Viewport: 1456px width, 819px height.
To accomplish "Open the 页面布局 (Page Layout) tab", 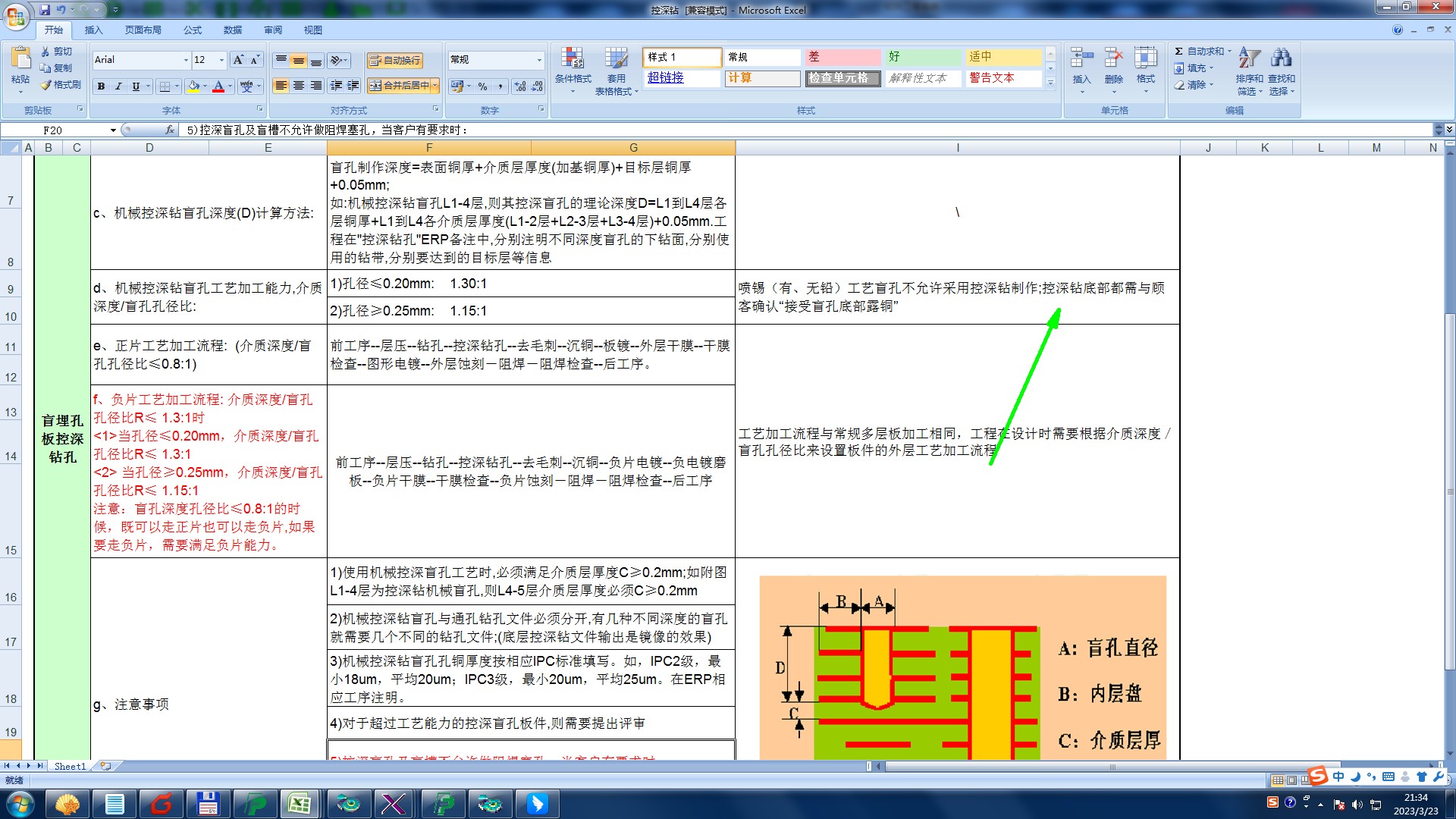I will click(x=143, y=30).
